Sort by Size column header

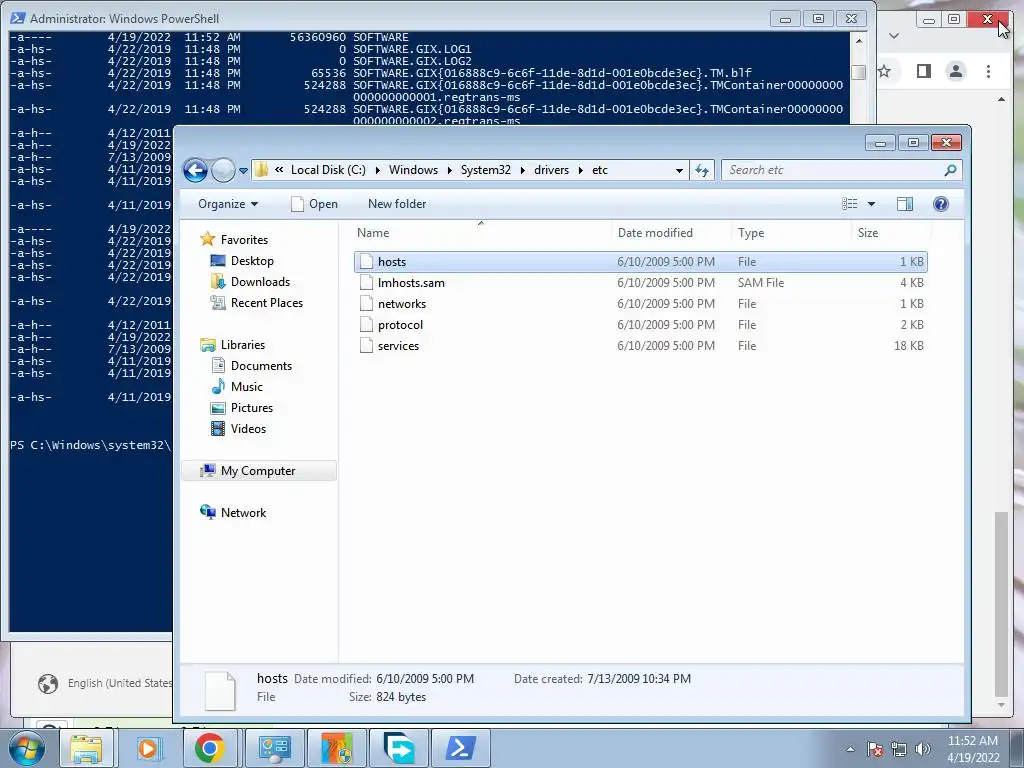click(x=892, y=232)
